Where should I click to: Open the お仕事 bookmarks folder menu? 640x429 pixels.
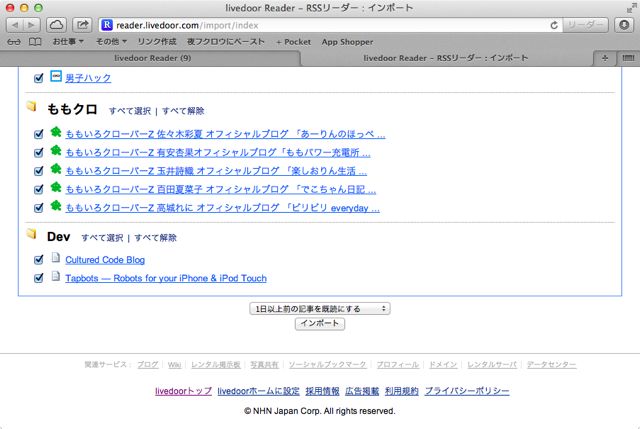[68, 42]
